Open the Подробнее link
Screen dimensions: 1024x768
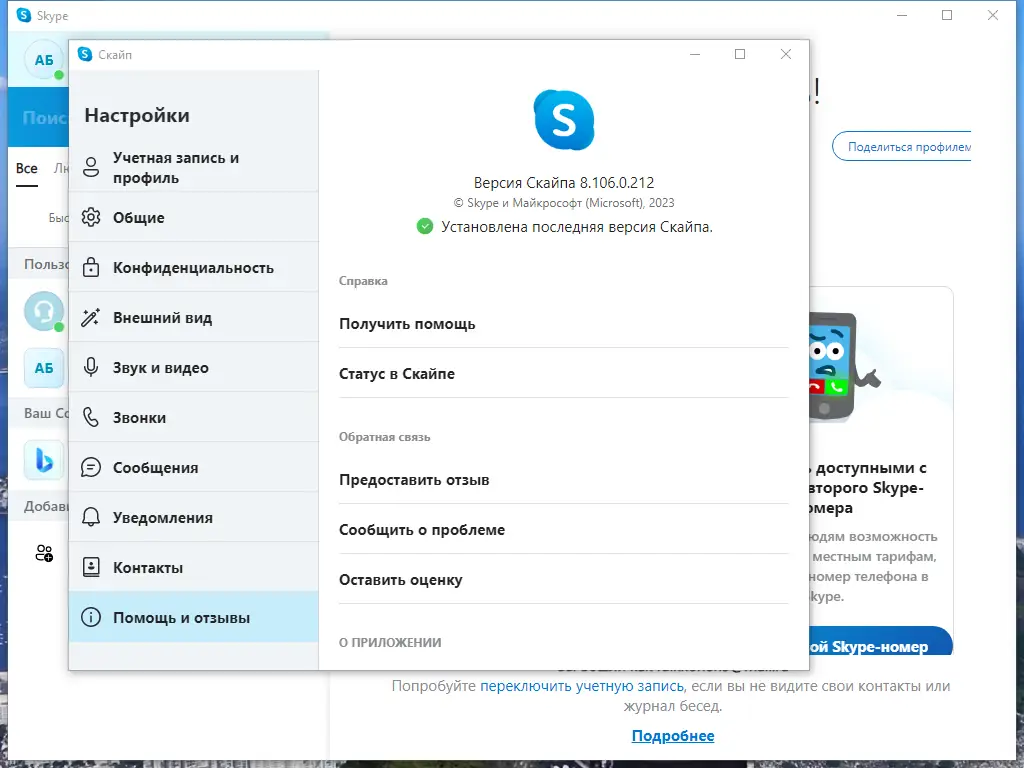(673, 736)
